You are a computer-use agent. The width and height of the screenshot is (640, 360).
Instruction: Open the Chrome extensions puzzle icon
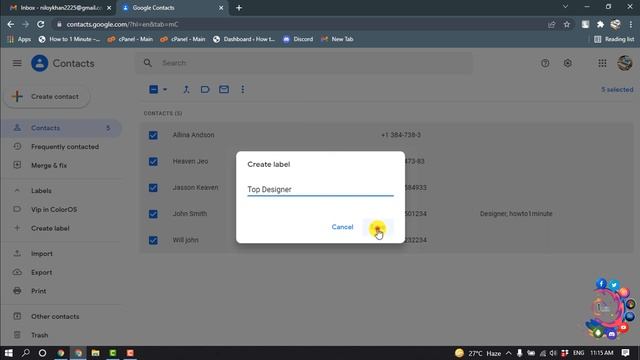600,24
